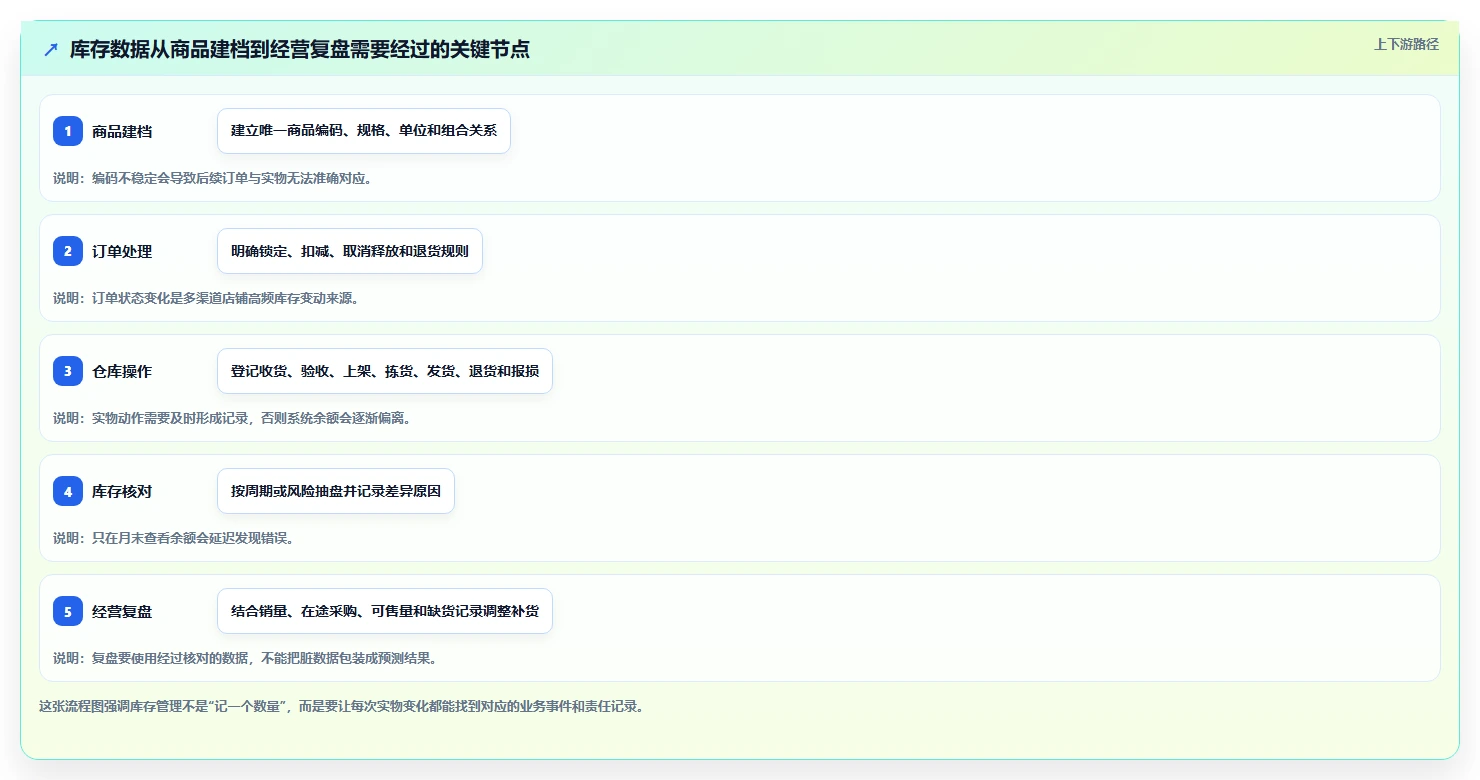The width and height of the screenshot is (1480, 780).
Task: Click the step 4 number badge
Action: [x=68, y=491]
